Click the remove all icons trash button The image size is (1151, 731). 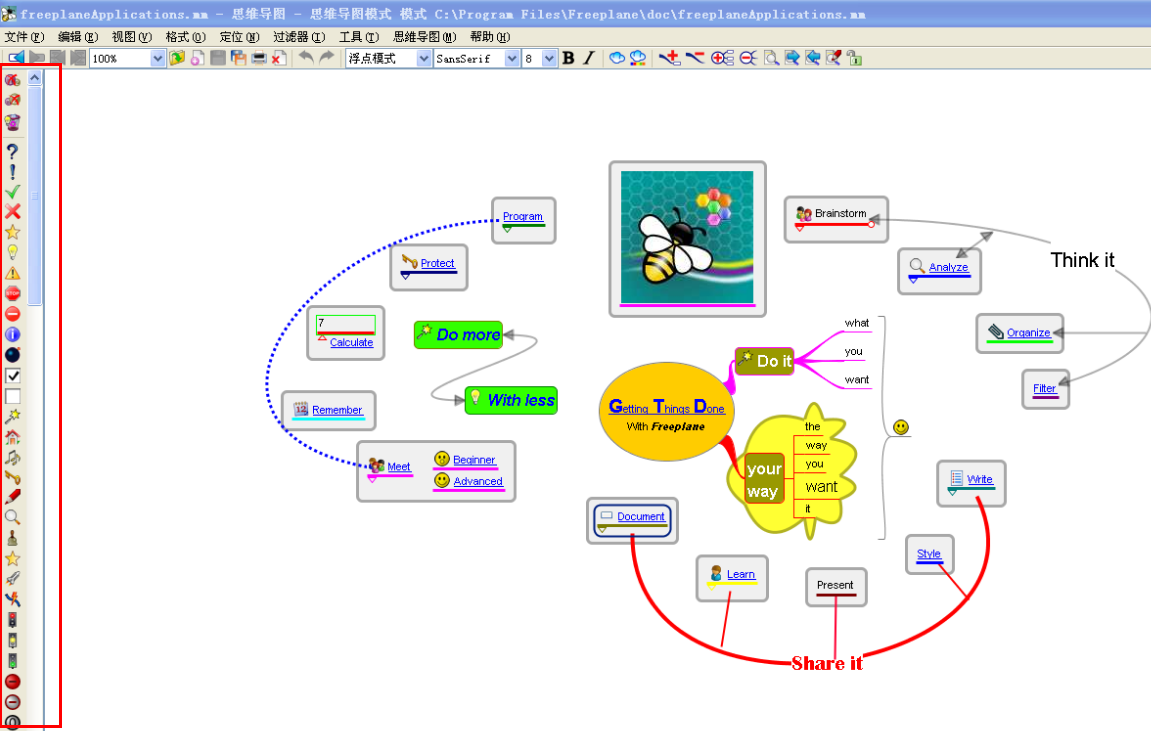point(12,121)
